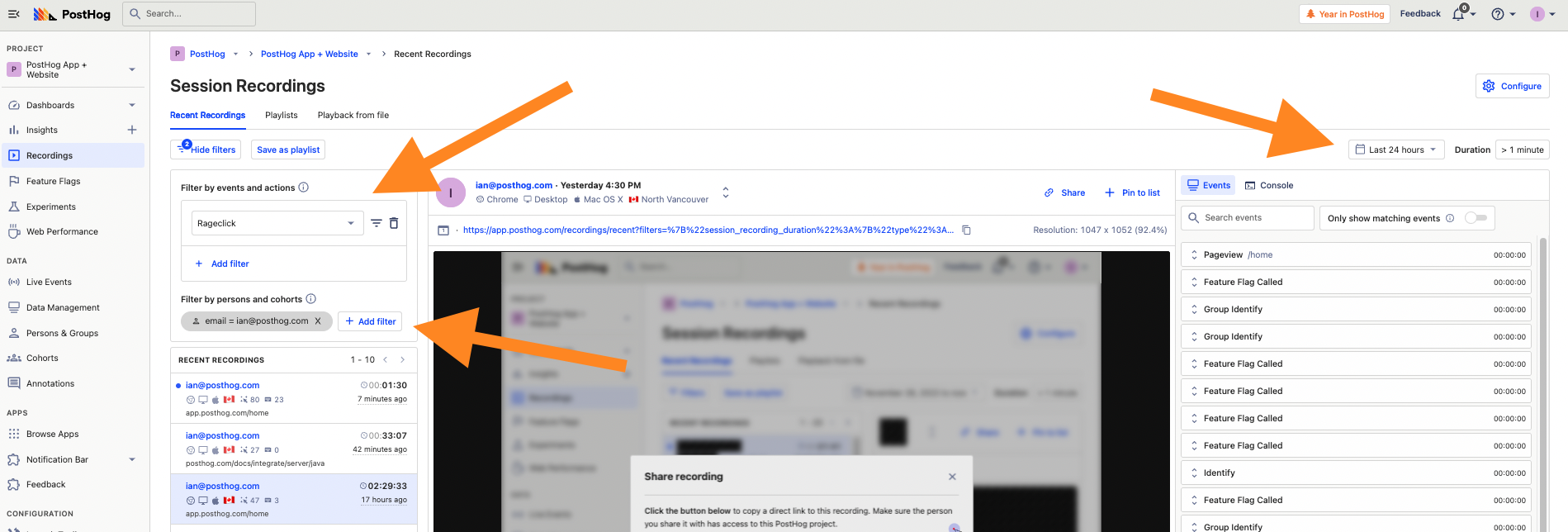This screenshot has height=532, width=1568.
Task: Close the Share recording dialog
Action: click(x=952, y=477)
